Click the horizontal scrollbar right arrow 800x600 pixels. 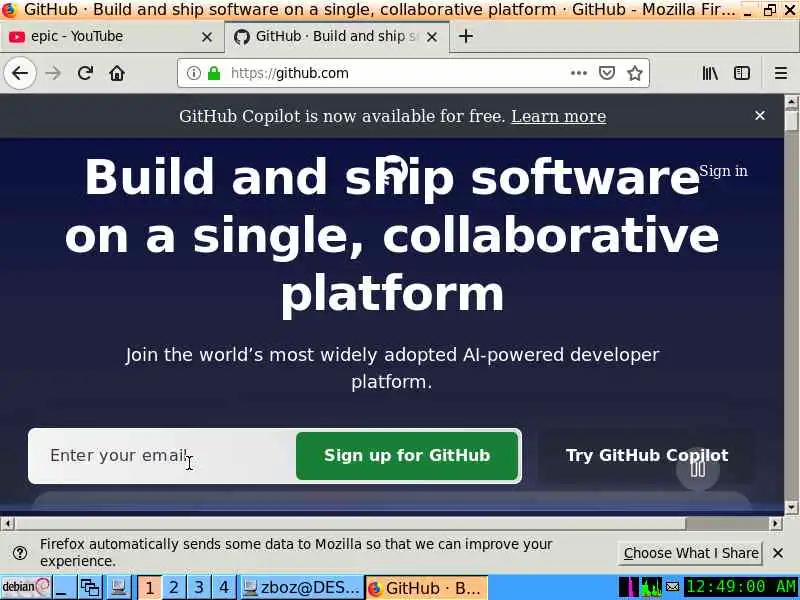(776, 523)
